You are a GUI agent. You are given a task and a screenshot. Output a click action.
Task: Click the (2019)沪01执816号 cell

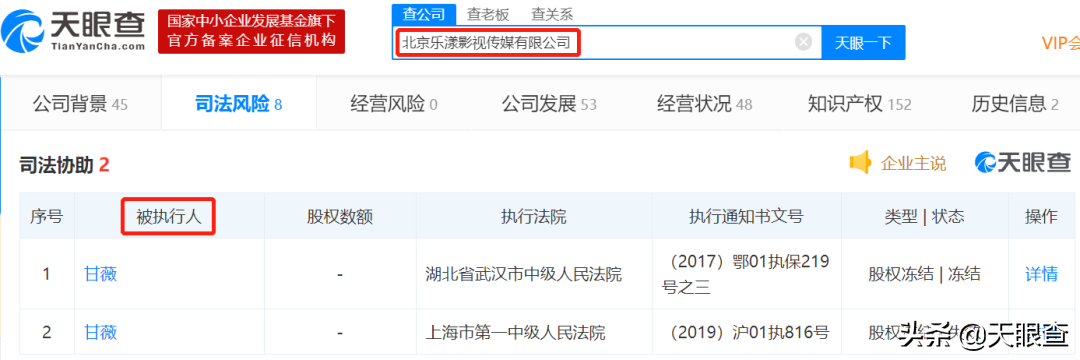point(746,333)
